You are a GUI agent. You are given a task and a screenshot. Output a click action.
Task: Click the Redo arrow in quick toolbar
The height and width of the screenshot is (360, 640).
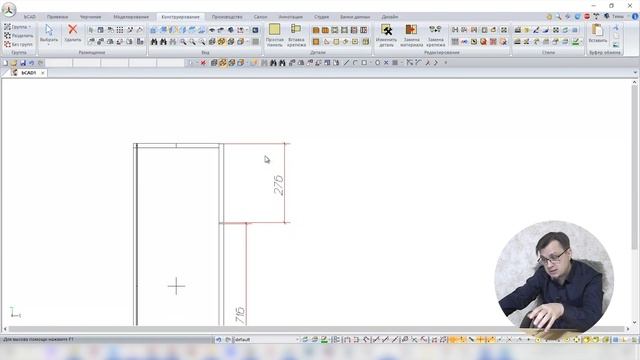click(40, 63)
